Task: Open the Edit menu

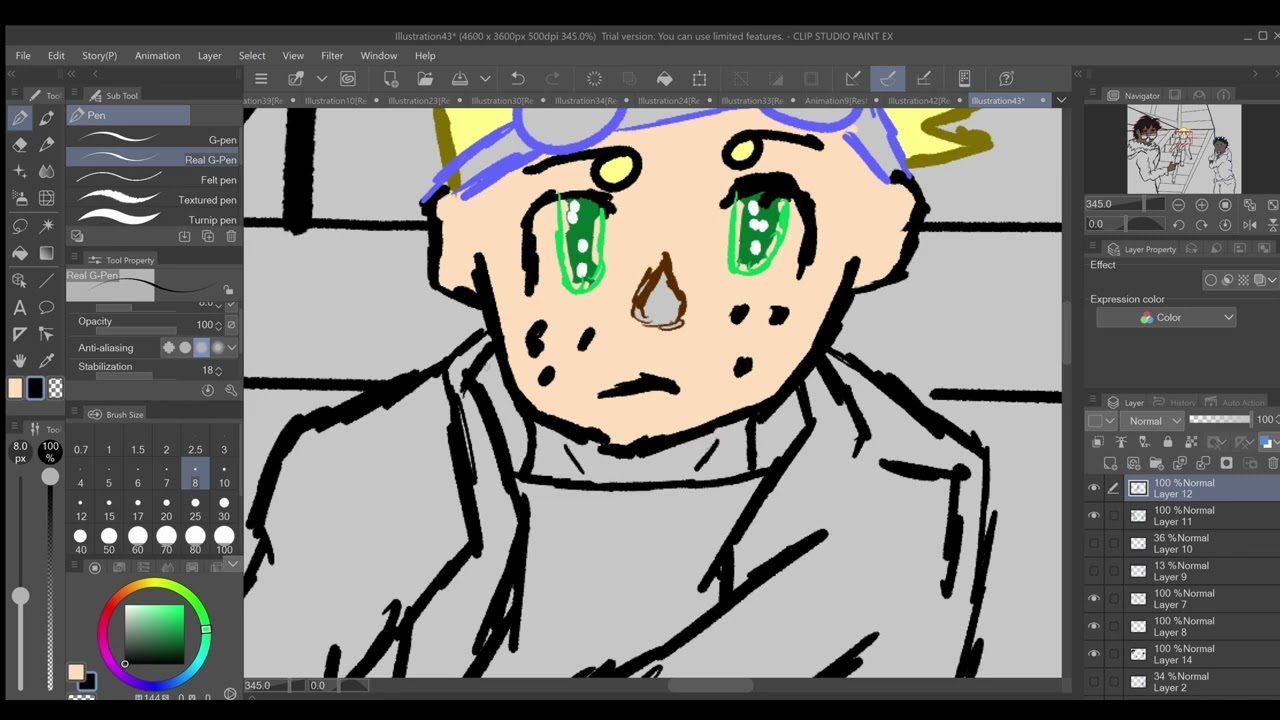Action: click(56, 56)
